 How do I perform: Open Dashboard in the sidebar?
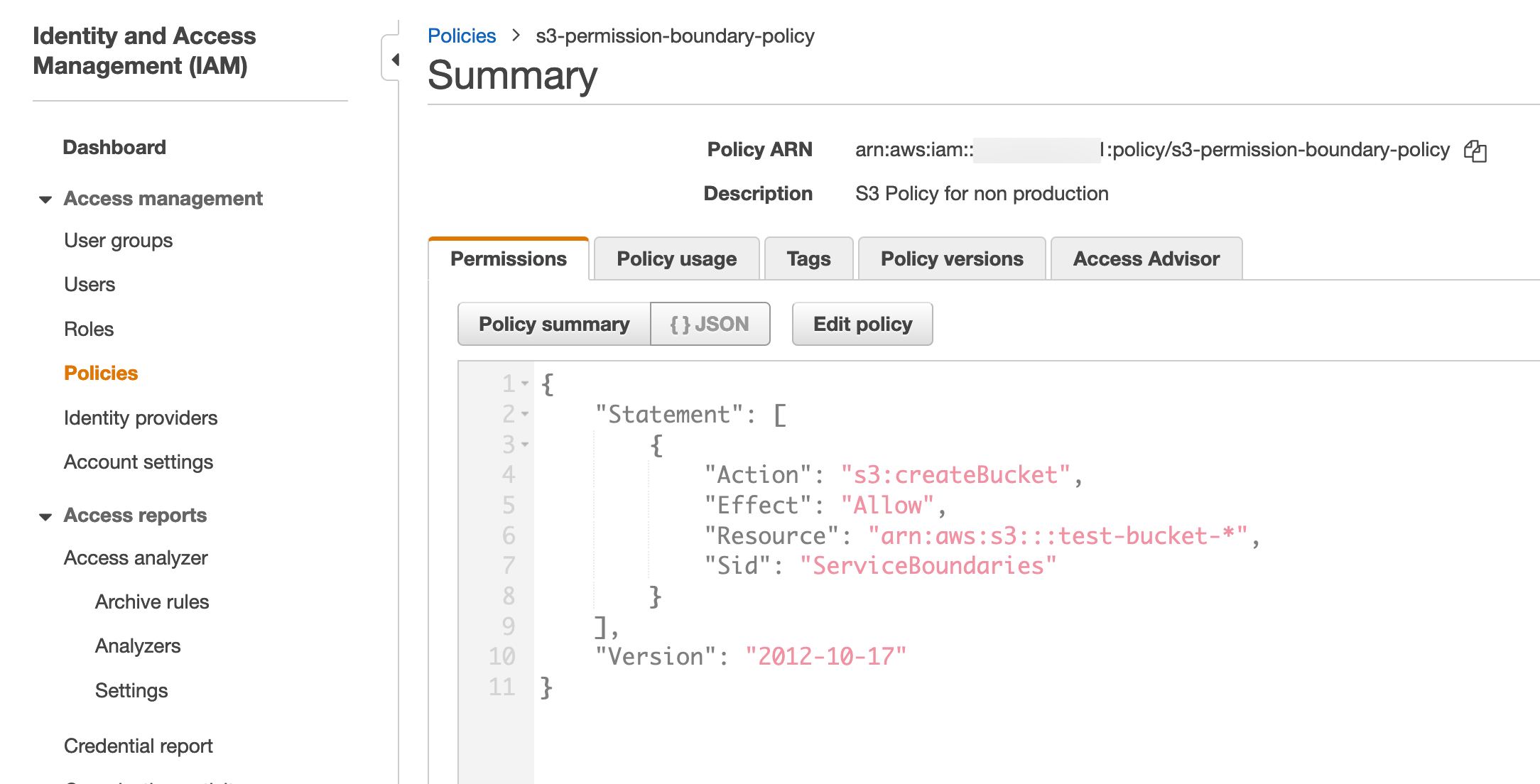(114, 148)
